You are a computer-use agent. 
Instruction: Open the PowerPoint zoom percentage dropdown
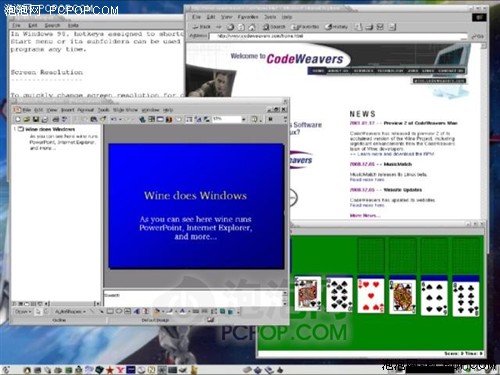[244, 119]
